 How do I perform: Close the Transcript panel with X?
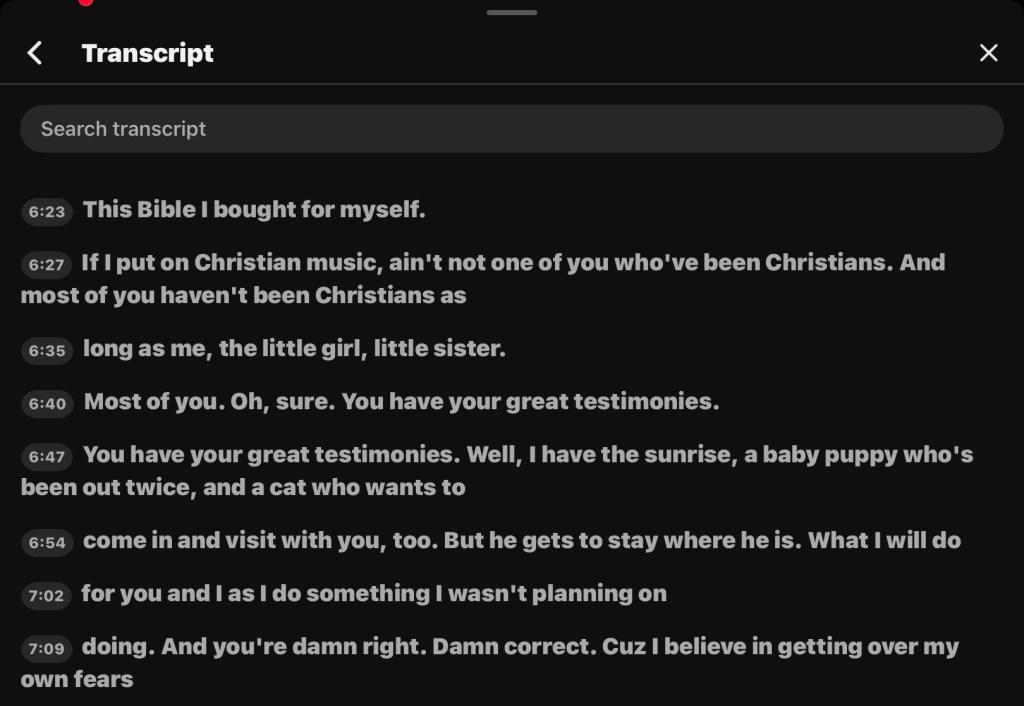988,53
